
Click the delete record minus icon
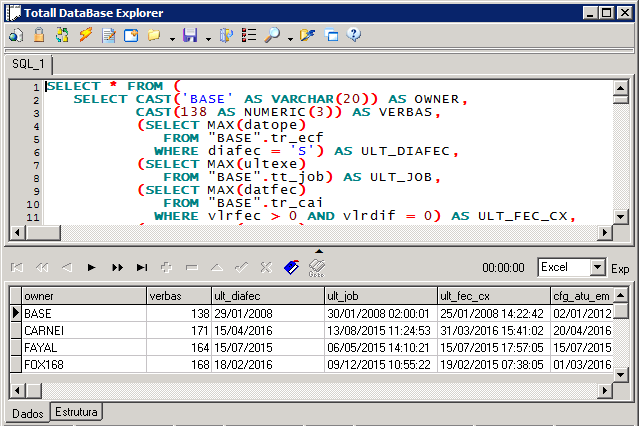click(x=192, y=267)
